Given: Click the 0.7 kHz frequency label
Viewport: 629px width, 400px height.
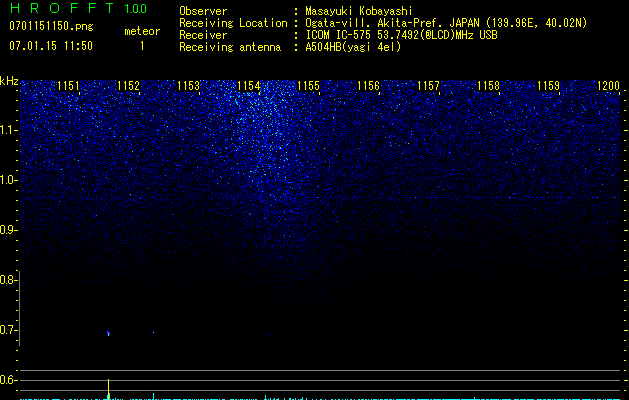Looking at the screenshot, I should tap(7, 330).
